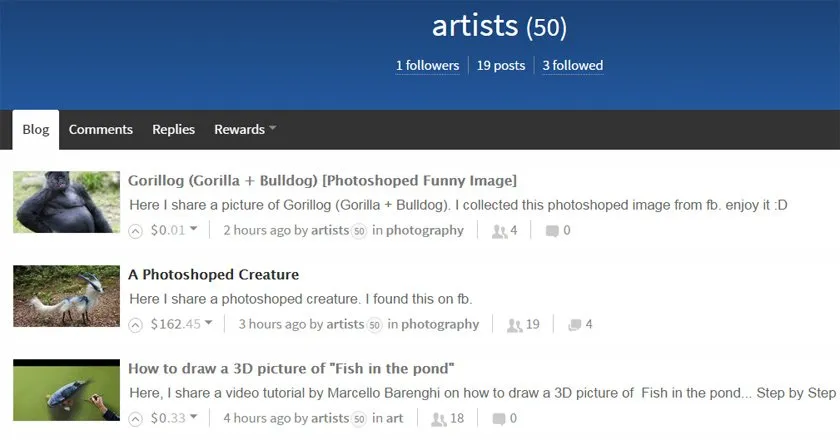
Task: View the 1 followers list
Action: [x=428, y=65]
